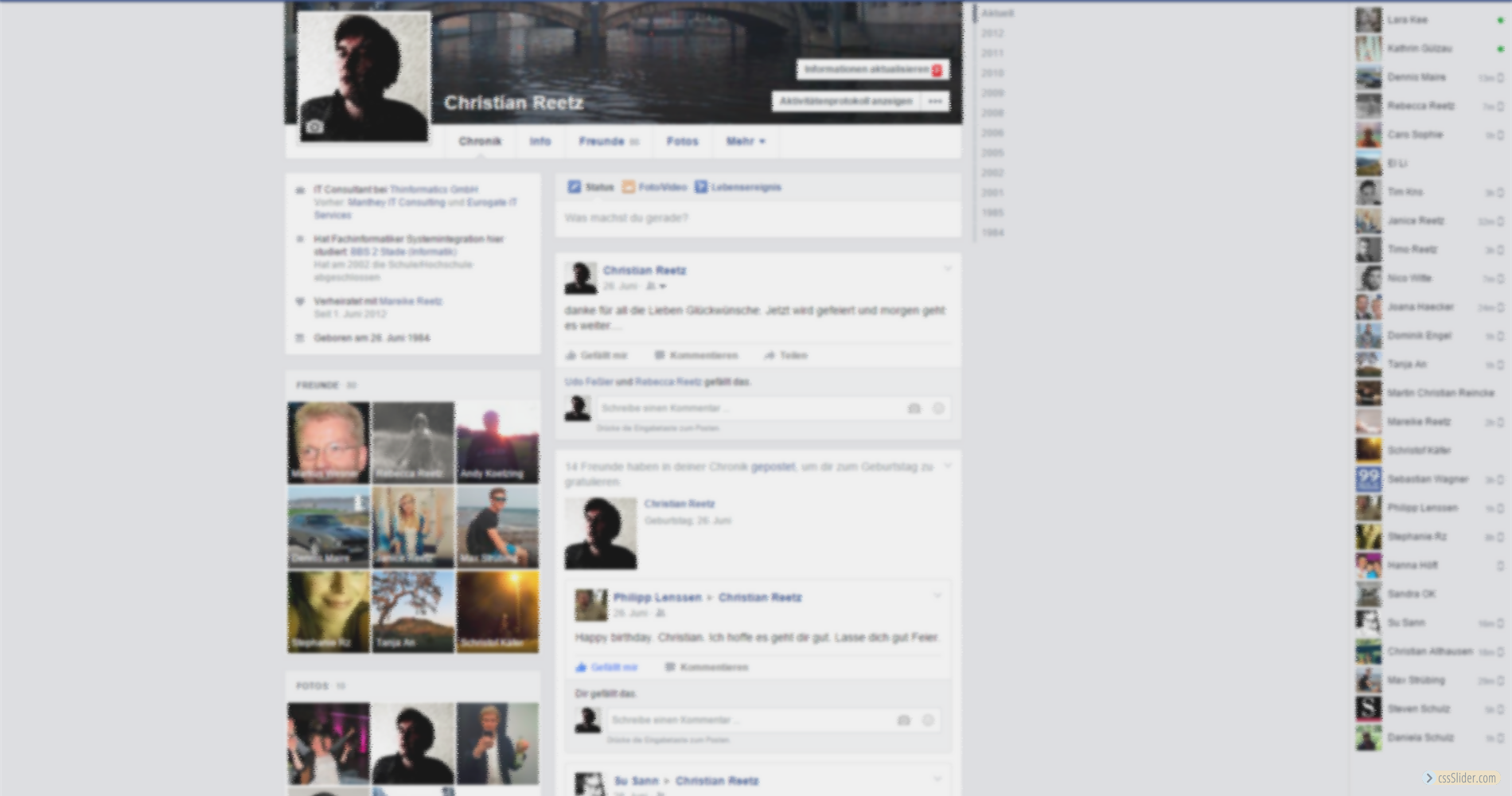This screenshot has height=796, width=1512.
Task: Expand the Mehr dropdown in the profile navigation
Action: (745, 142)
